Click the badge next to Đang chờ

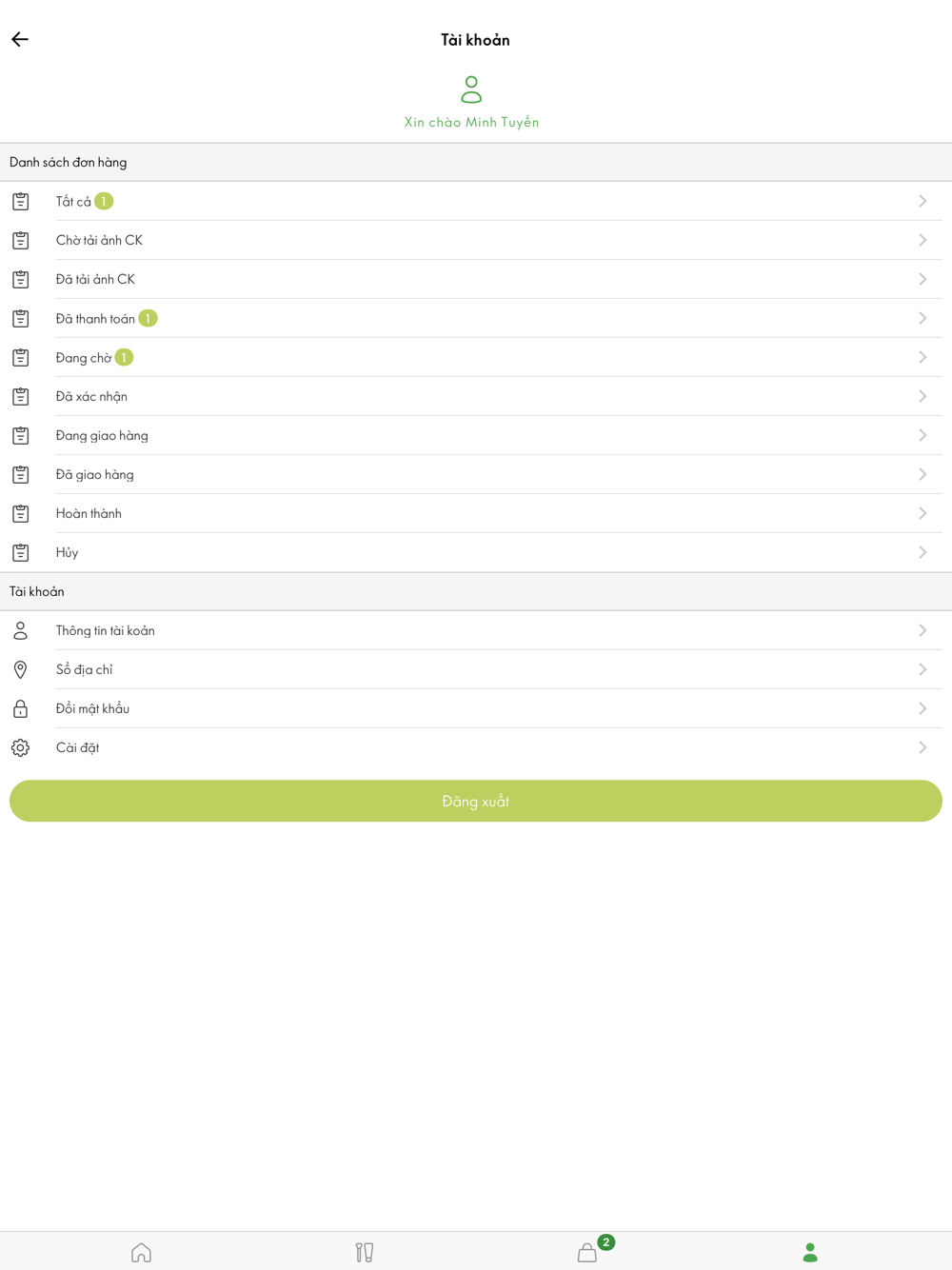124,357
